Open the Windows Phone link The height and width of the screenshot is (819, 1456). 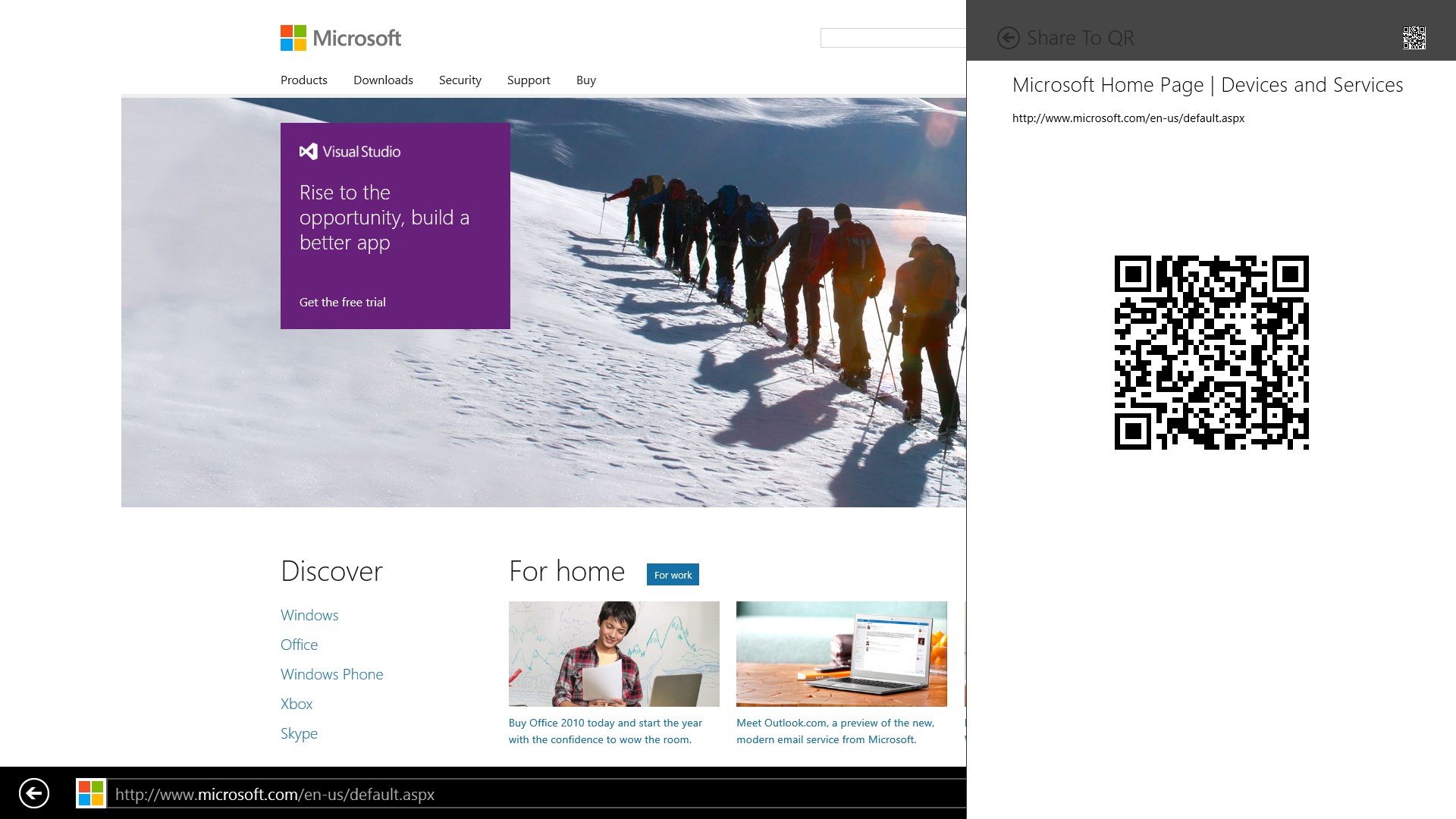click(x=331, y=674)
